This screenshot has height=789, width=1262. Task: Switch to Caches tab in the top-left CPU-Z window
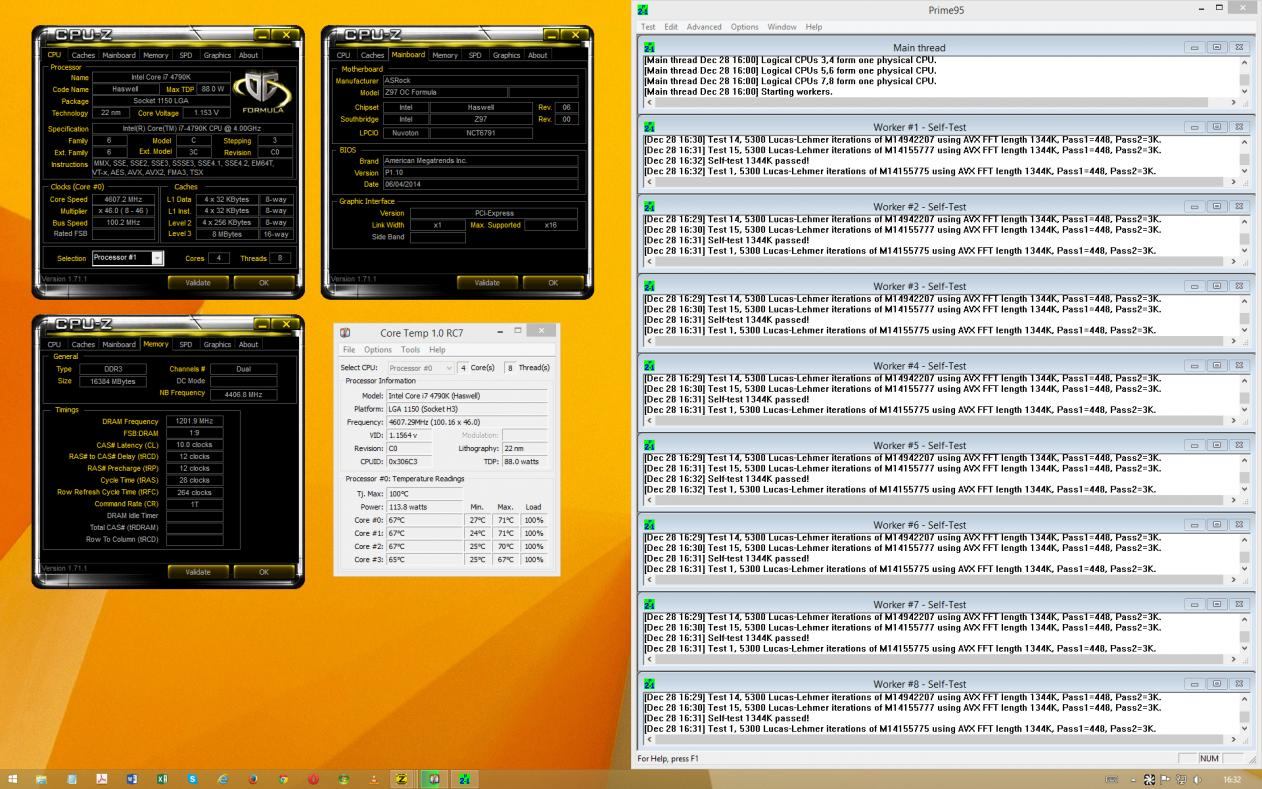click(83, 56)
